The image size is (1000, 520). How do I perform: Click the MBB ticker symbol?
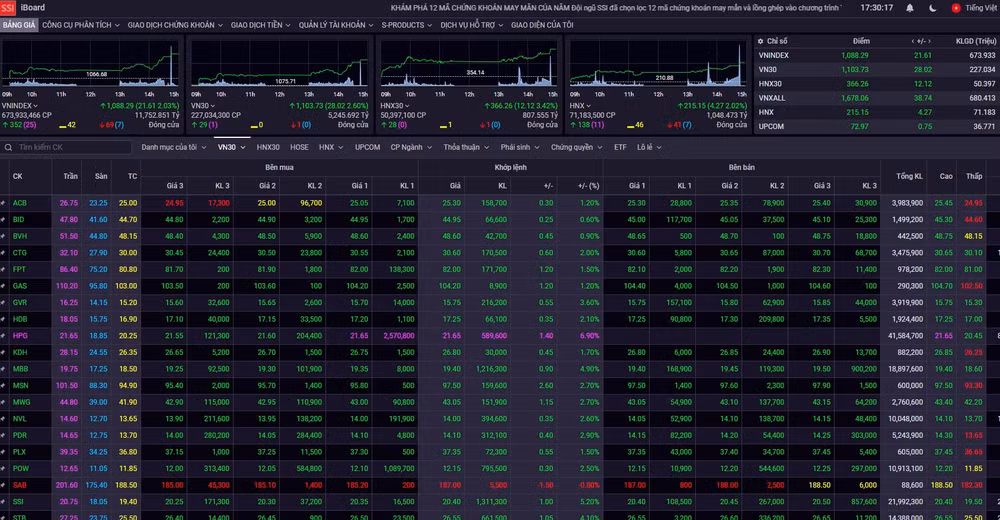pyautogui.click(x=20, y=369)
